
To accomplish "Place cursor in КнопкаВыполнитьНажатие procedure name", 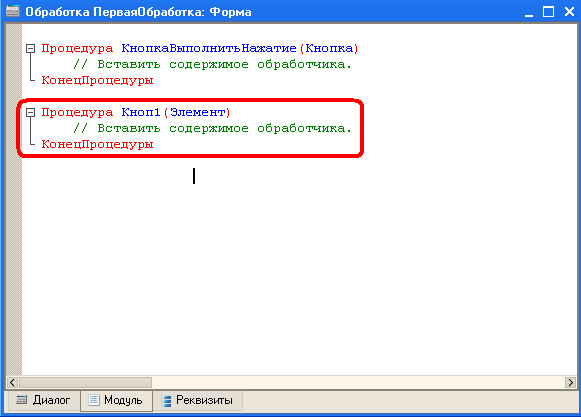I will pyautogui.click(x=209, y=49).
